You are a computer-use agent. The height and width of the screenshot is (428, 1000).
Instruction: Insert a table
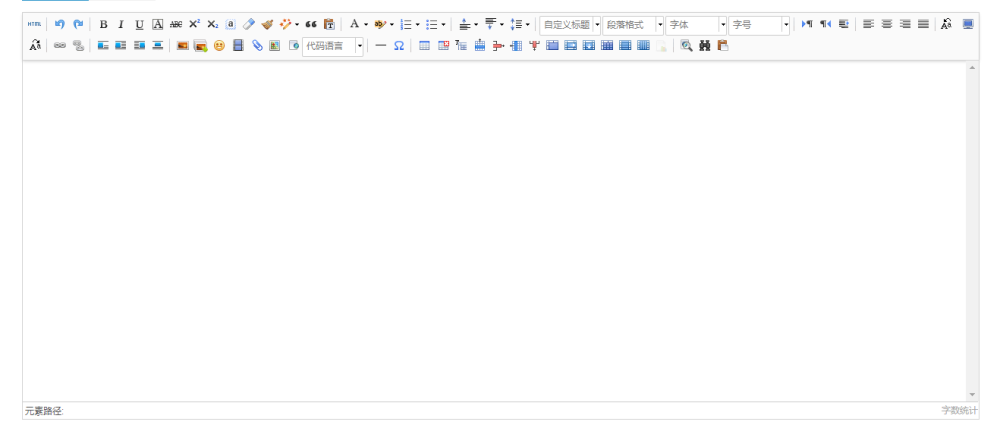tap(424, 46)
